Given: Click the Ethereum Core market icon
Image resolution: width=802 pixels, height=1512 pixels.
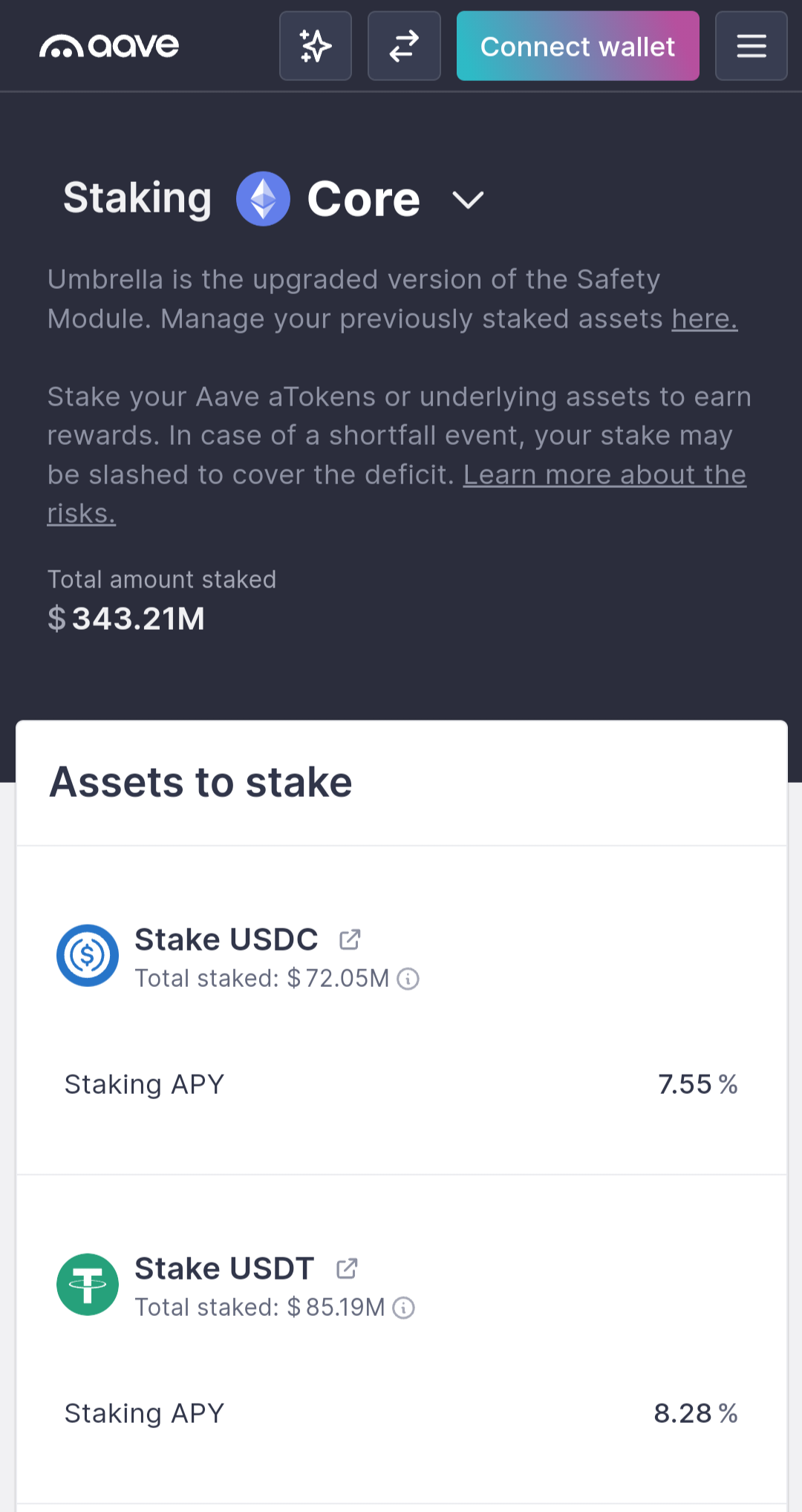Looking at the screenshot, I should [x=263, y=199].
